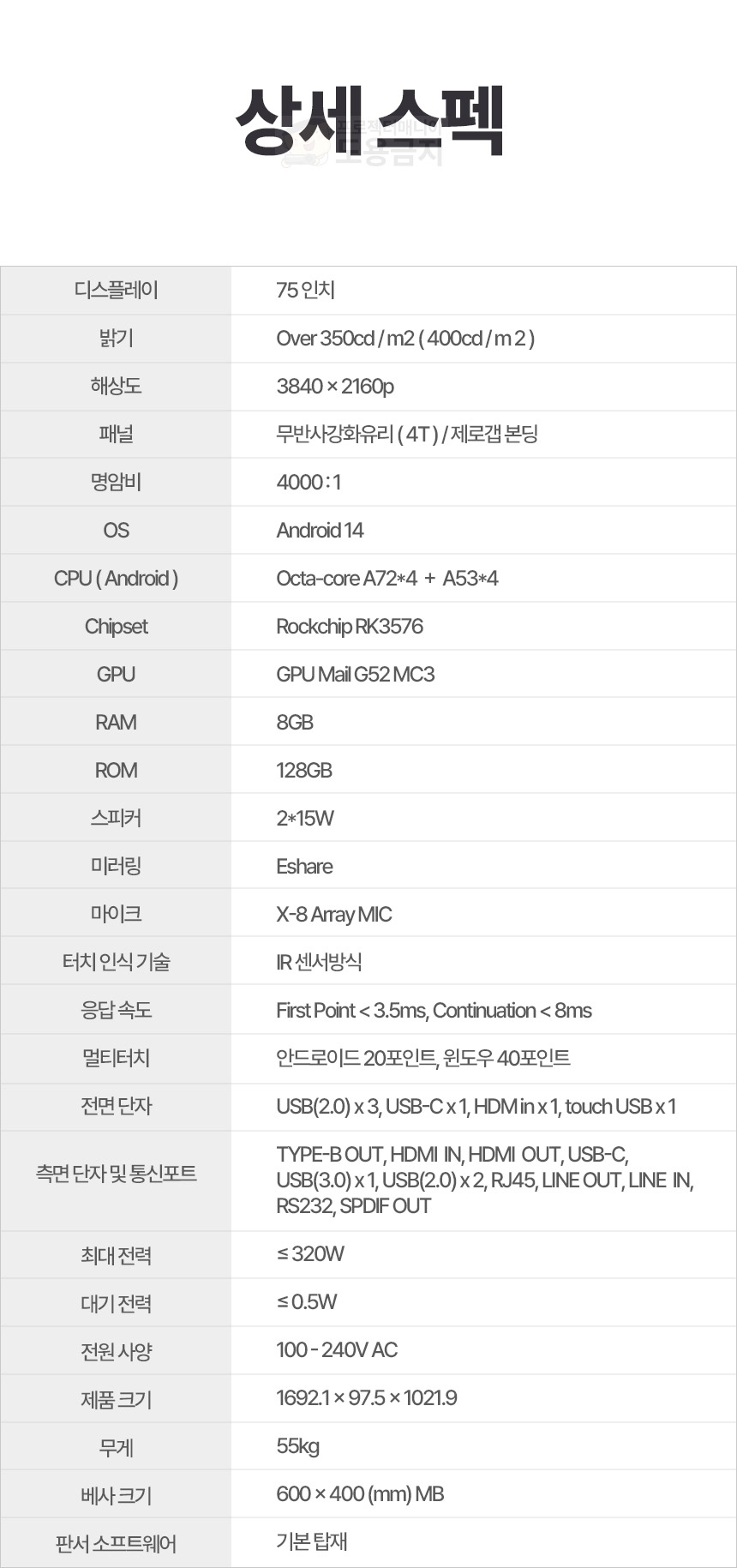Click the 판서 소프트웨어 label
The width and height of the screenshot is (737, 1568).
[x=116, y=1544]
